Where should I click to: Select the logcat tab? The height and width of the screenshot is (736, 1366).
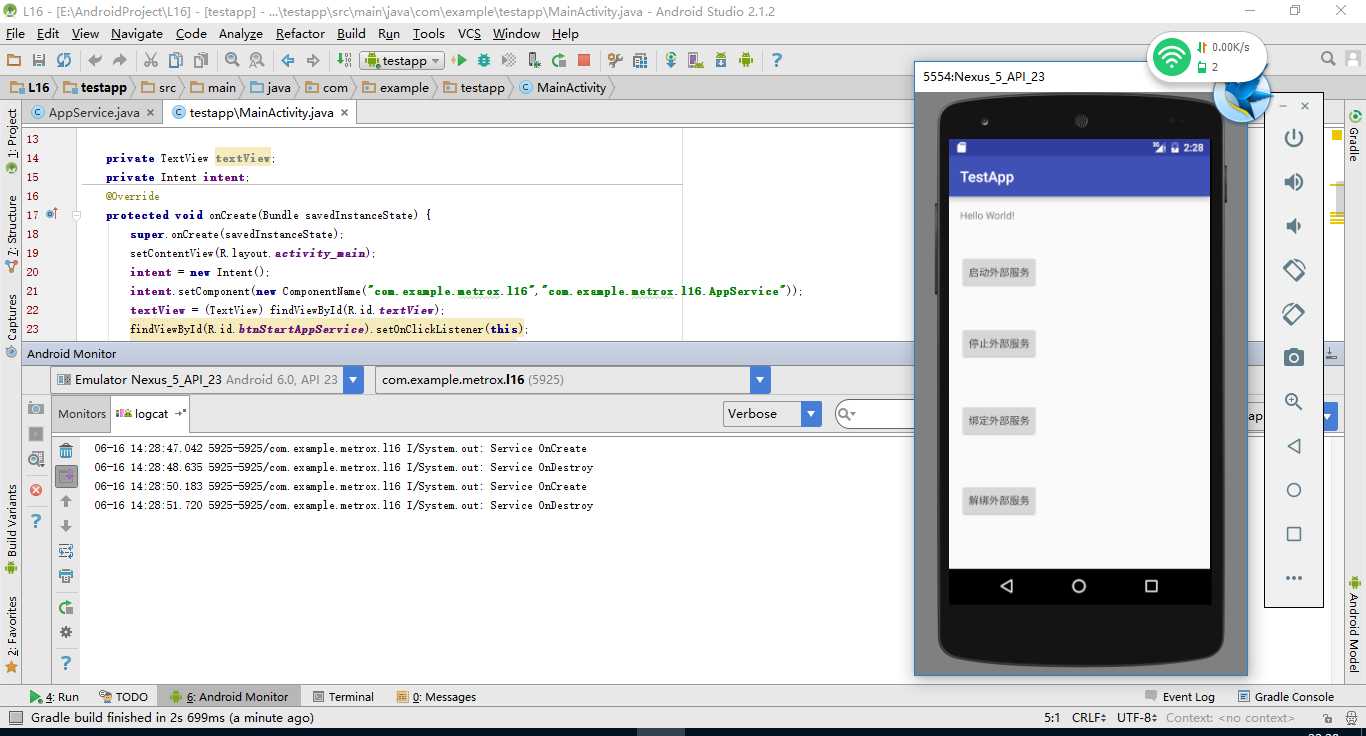pos(148,414)
